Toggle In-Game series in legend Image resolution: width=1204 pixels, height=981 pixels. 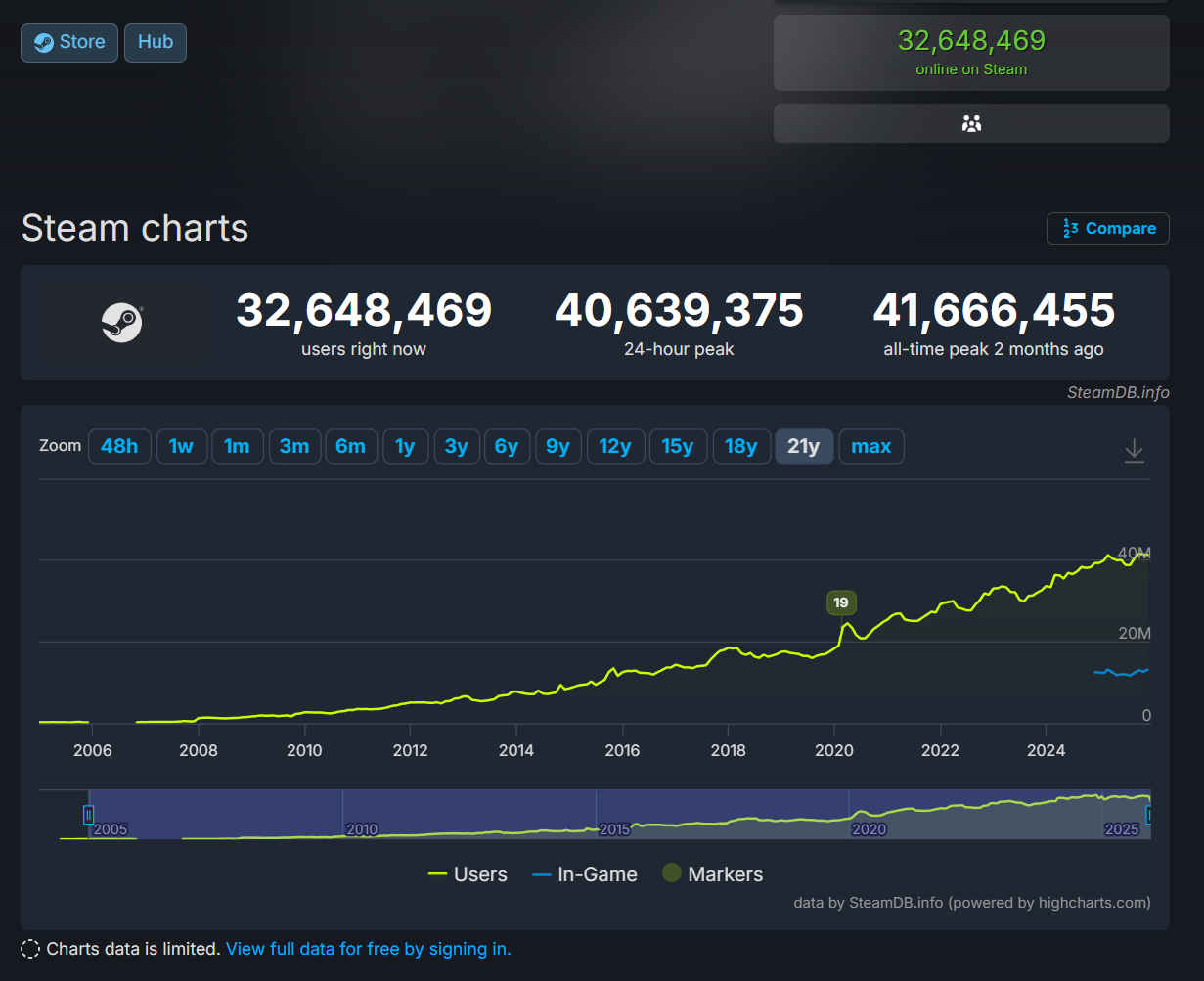[x=585, y=874]
